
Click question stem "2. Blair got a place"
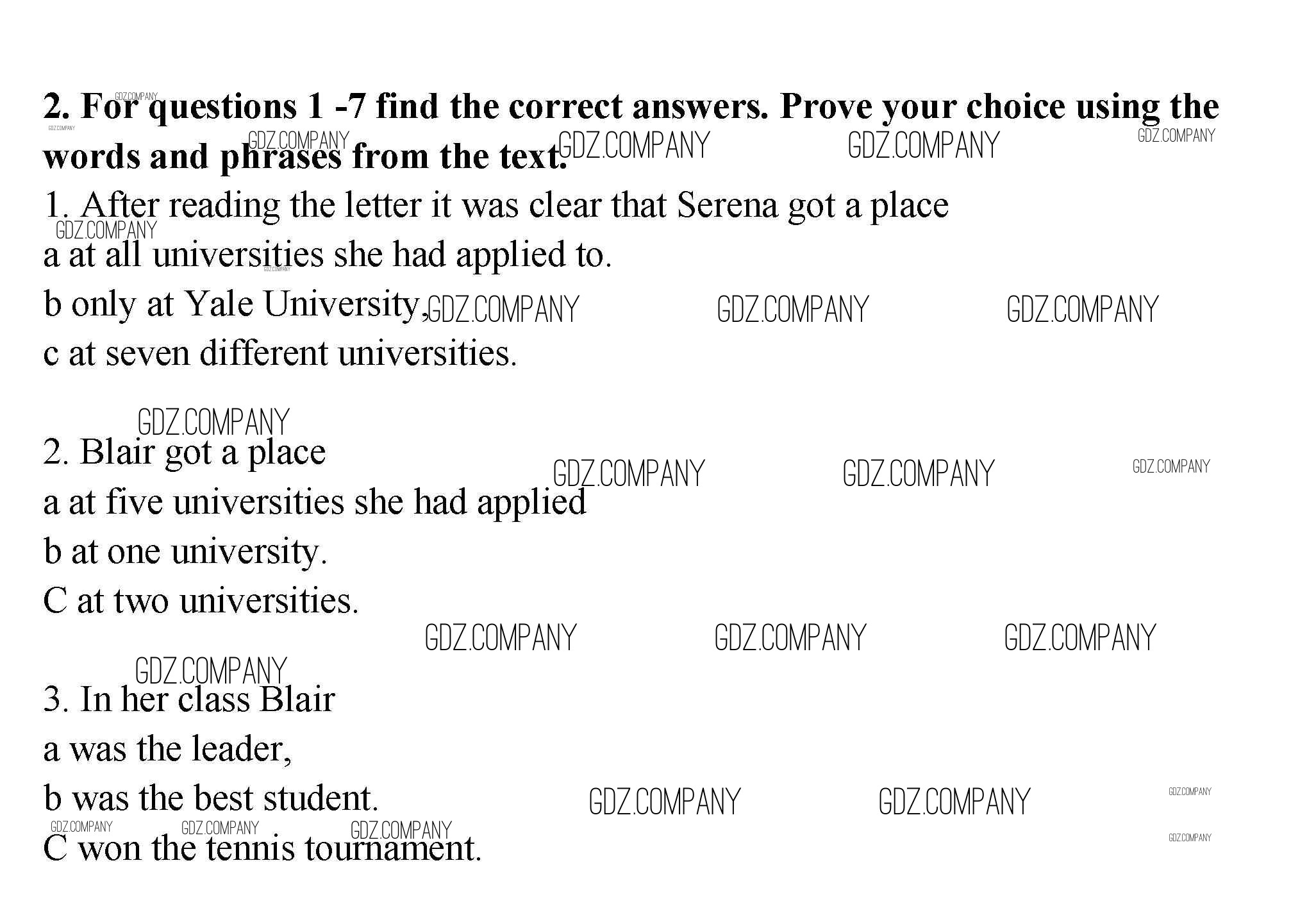point(185,452)
